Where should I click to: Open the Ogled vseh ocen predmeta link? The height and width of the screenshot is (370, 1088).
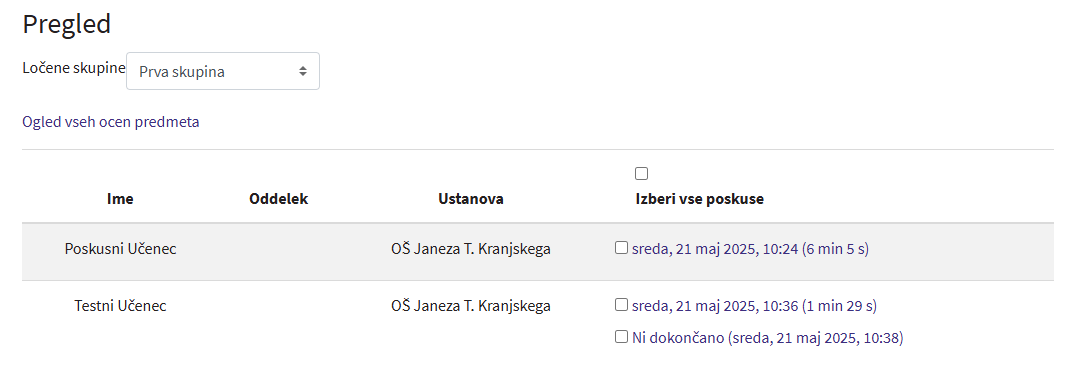tap(111, 122)
